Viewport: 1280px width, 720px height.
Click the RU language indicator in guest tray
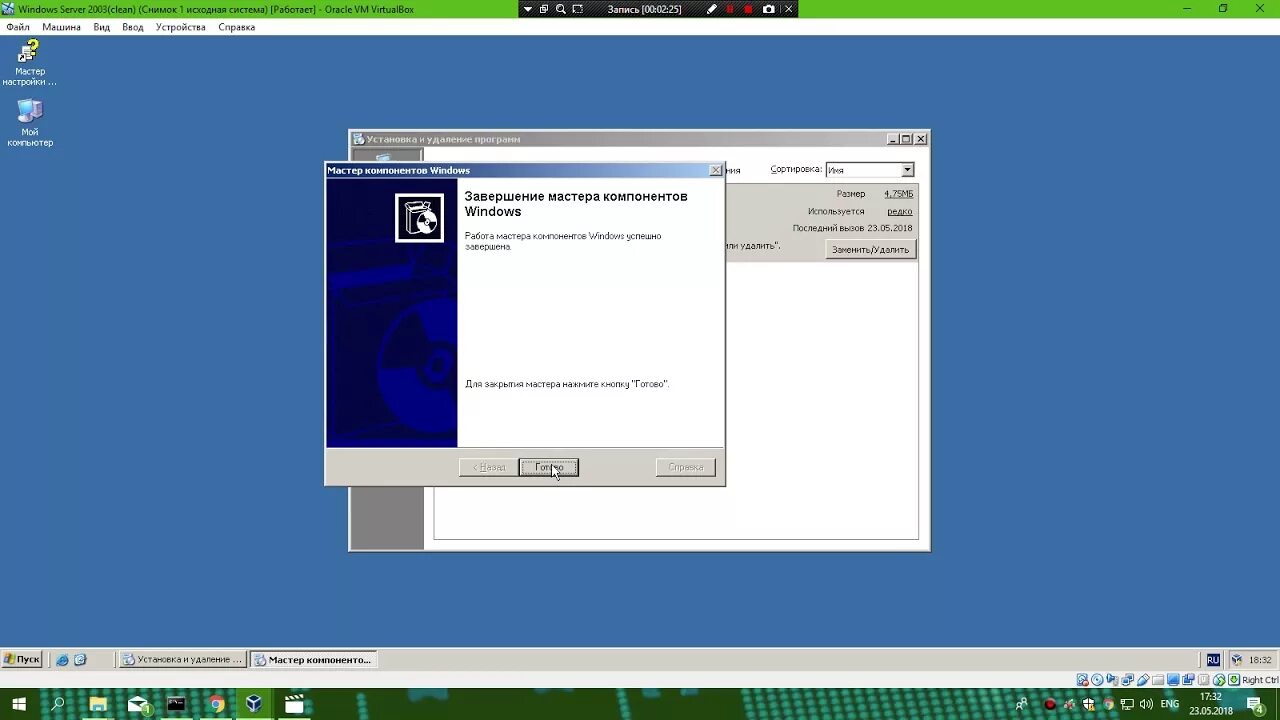click(x=1213, y=660)
